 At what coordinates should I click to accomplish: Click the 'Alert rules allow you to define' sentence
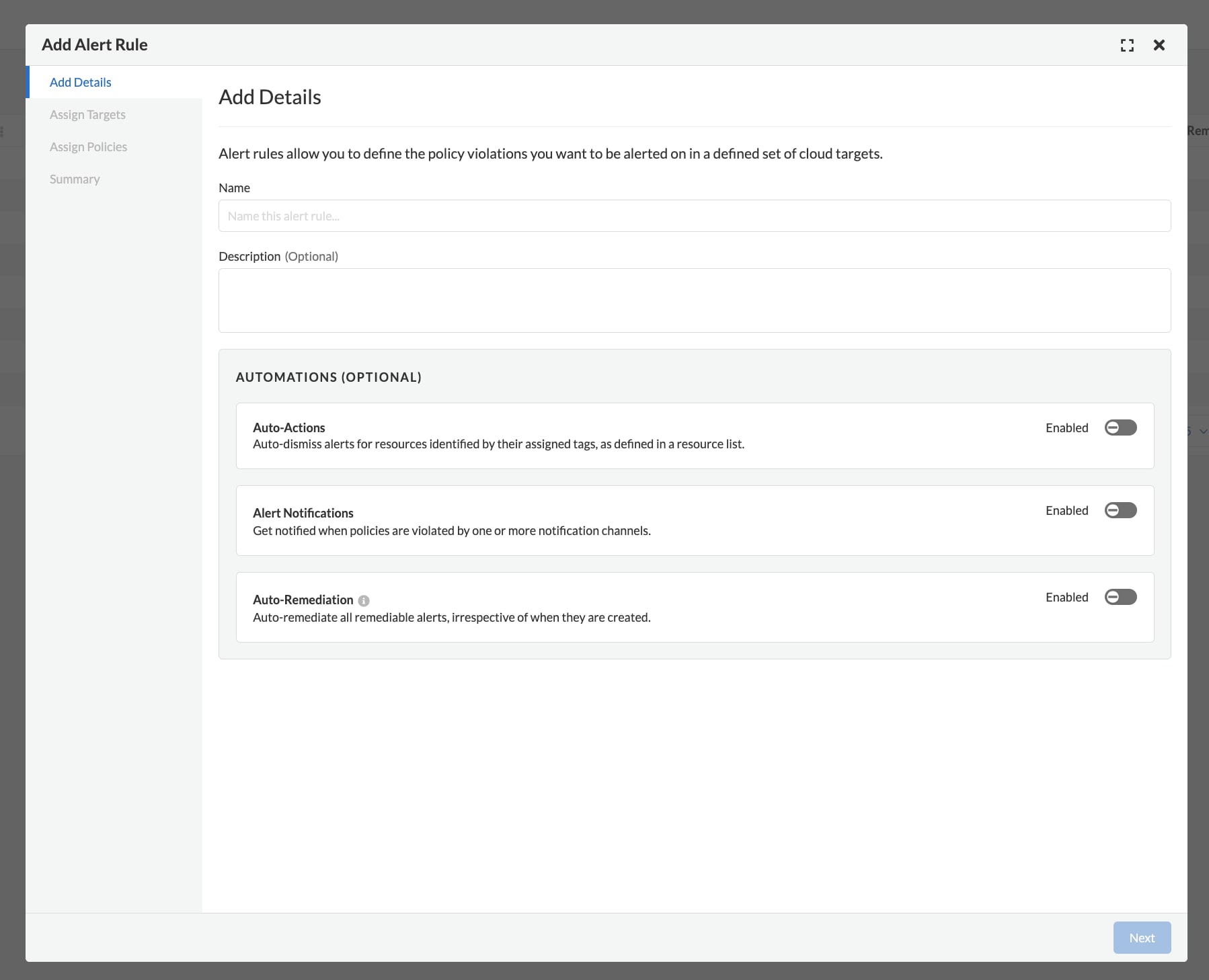pos(551,153)
